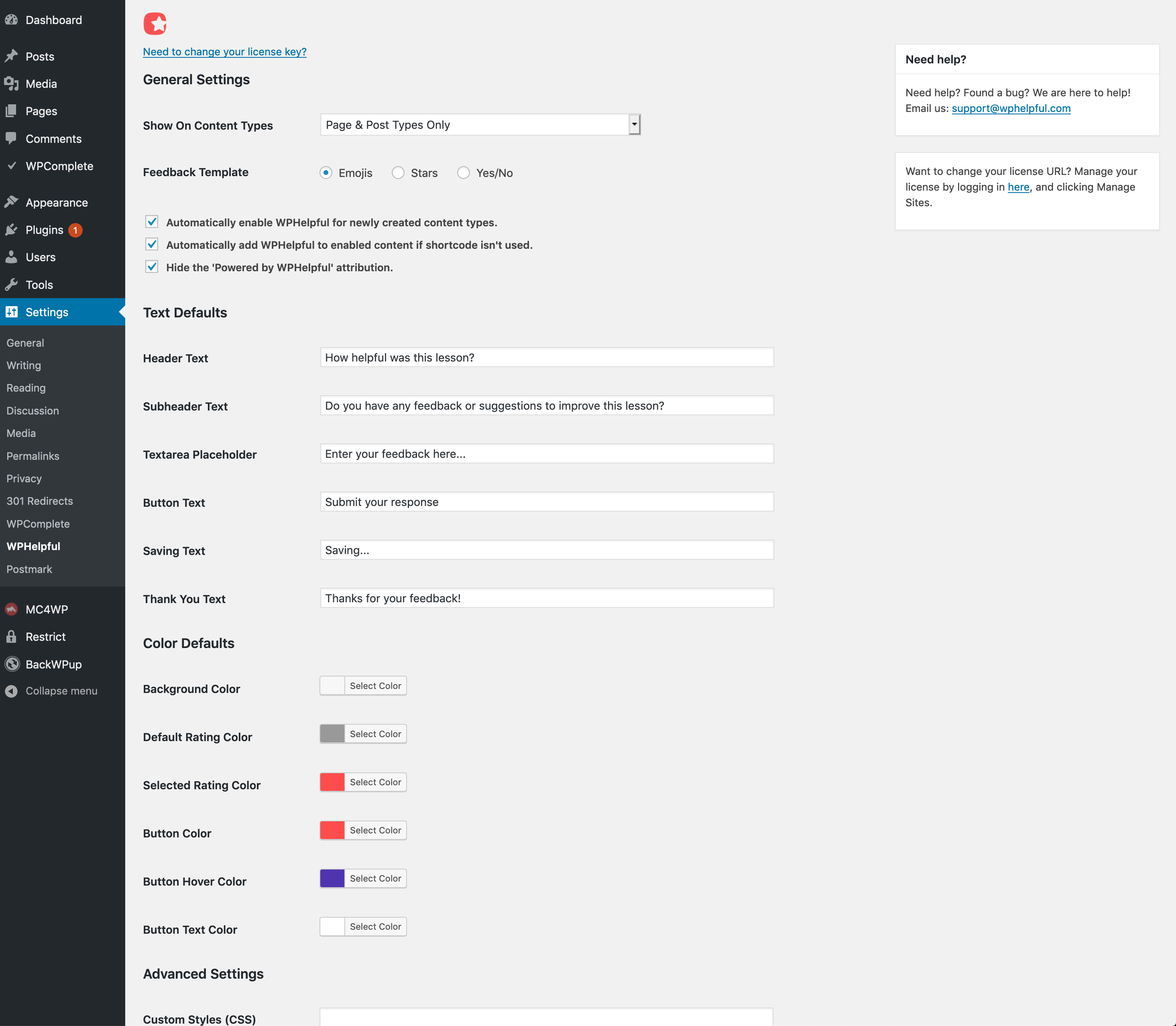Select the Yes/No feedback template
Viewport: 1176px width, 1026px height.
464,172
